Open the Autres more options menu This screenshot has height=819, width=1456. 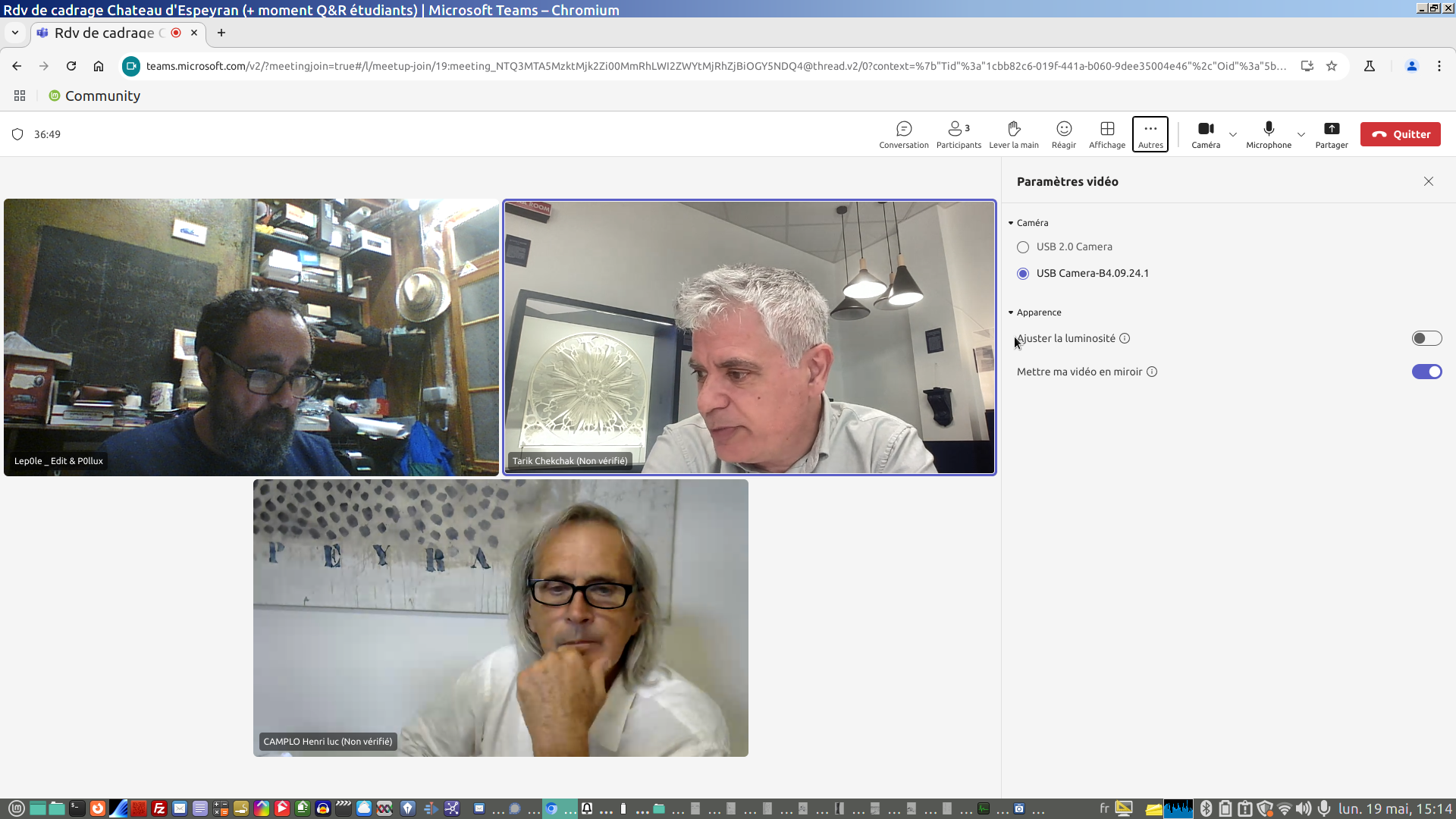tap(1150, 134)
